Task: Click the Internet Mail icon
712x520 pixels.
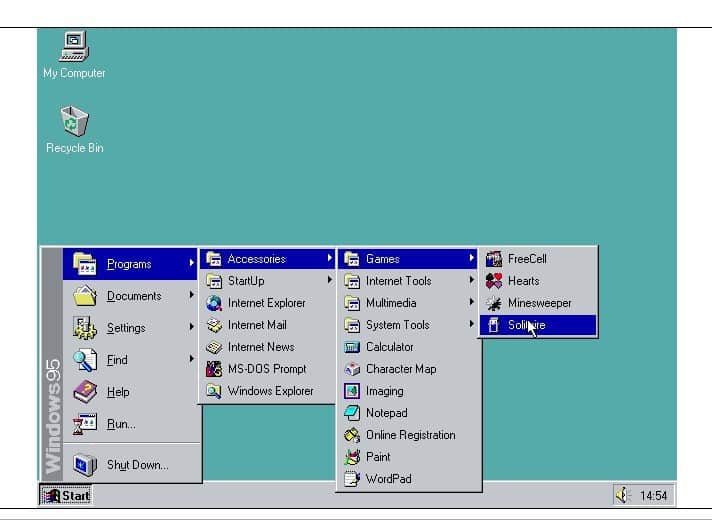Action: pyautogui.click(x=214, y=325)
